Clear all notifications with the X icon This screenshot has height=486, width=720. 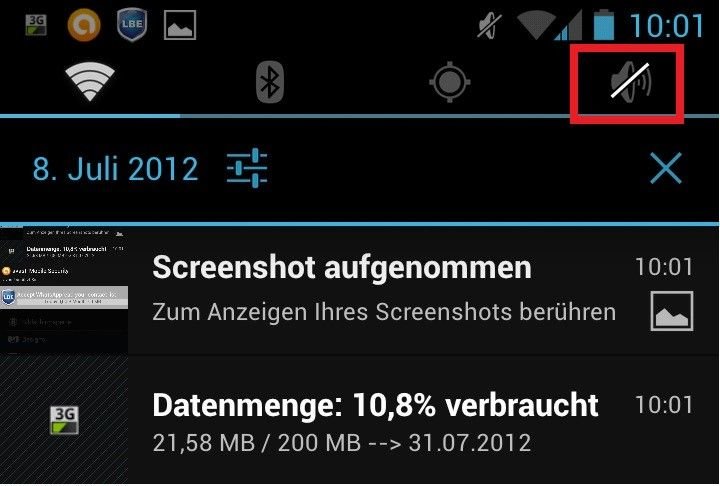[x=666, y=168]
